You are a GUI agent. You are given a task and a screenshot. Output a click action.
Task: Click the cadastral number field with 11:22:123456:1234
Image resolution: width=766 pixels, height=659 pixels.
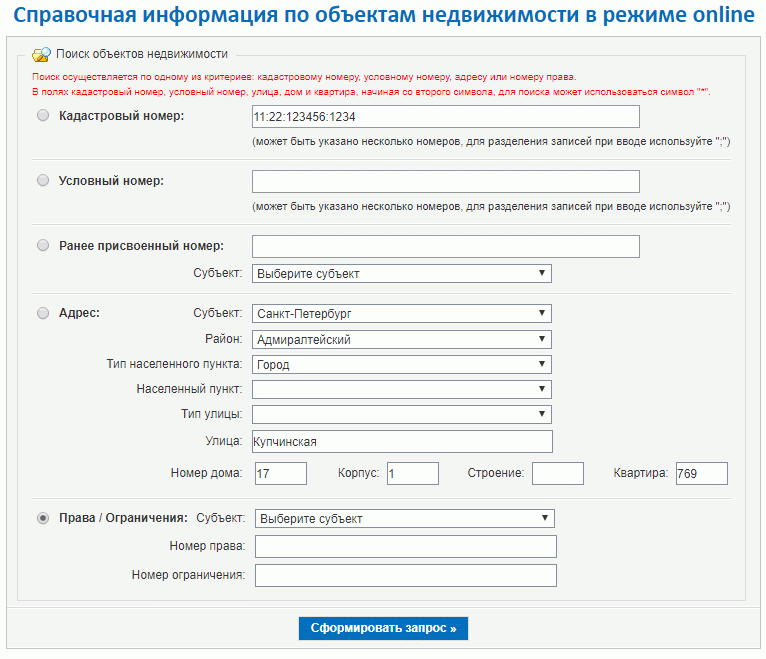(x=446, y=117)
